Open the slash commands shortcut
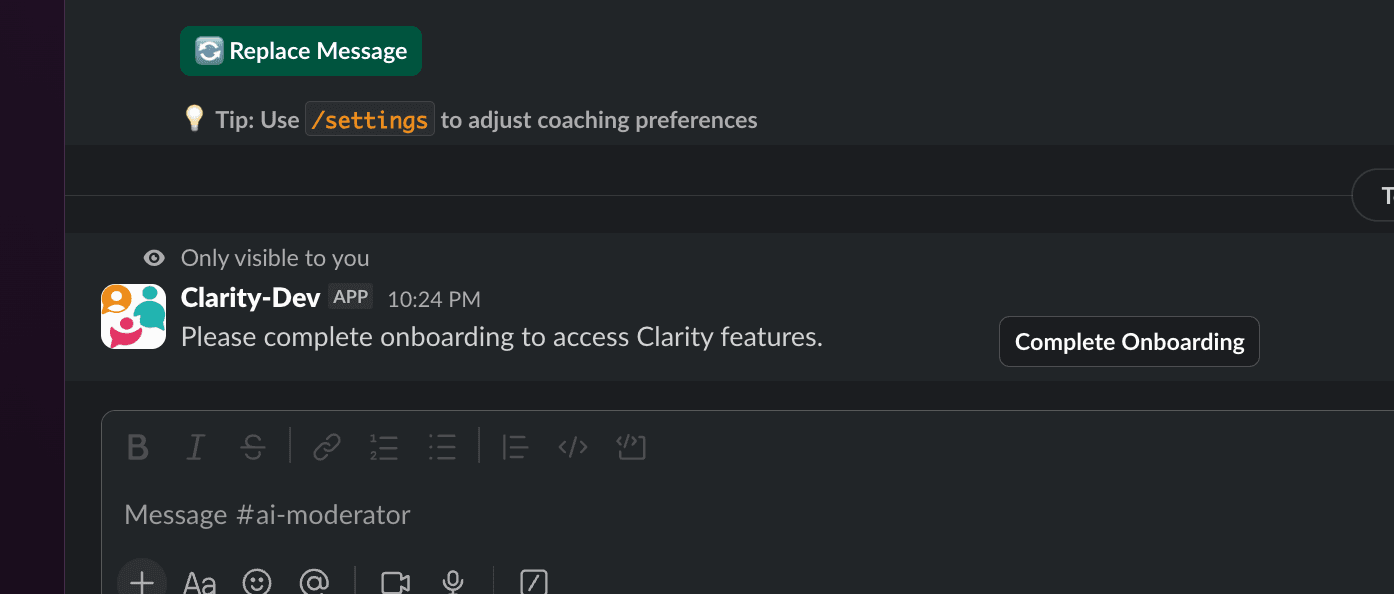 [x=533, y=582]
